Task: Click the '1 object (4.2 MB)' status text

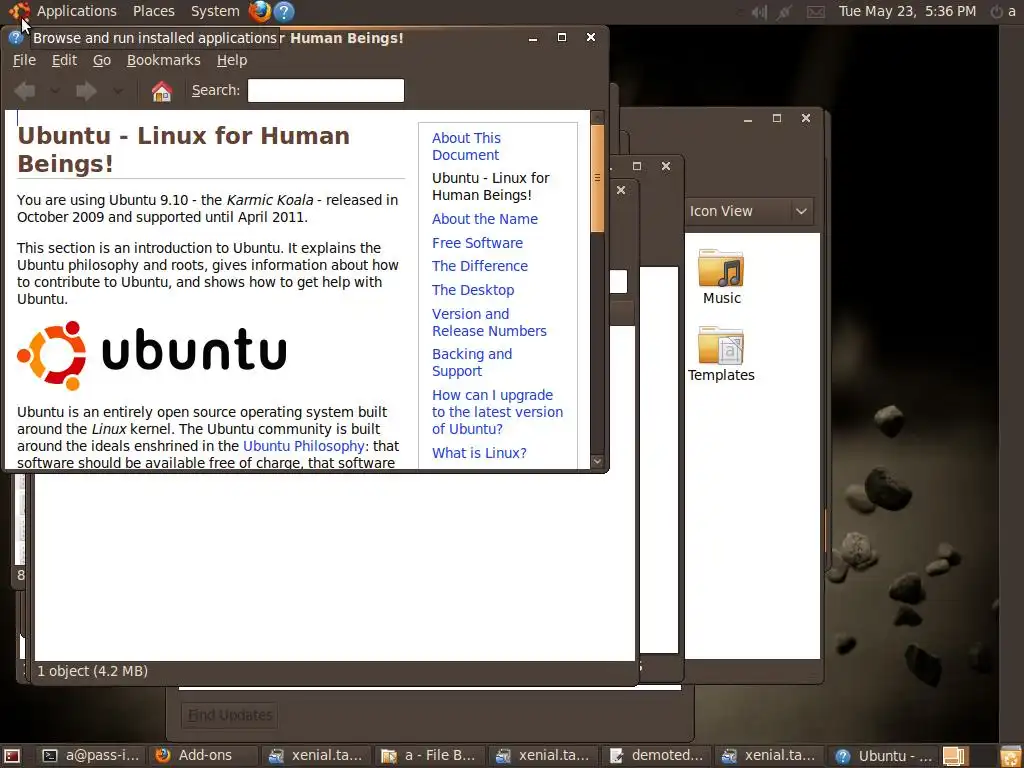Action: 92,671
